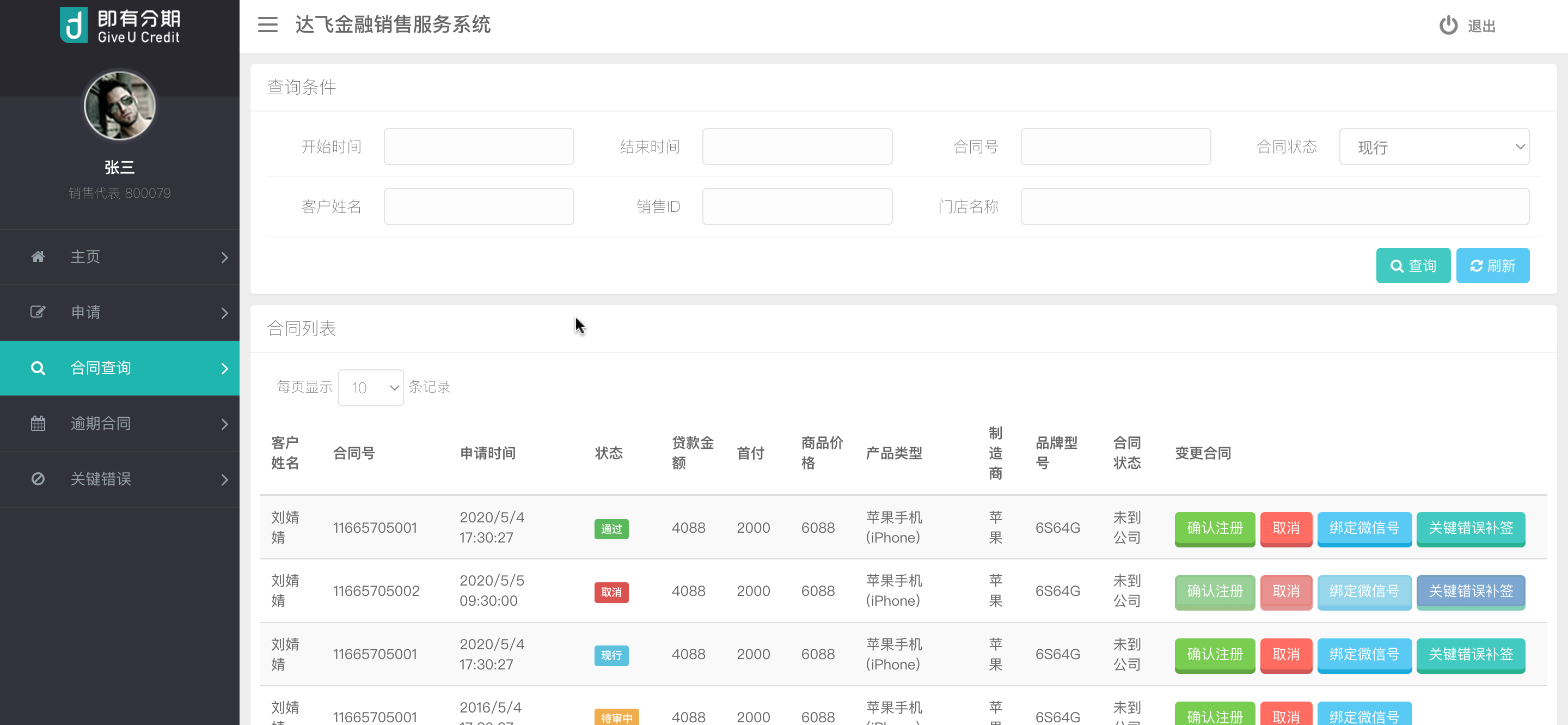
Task: Focus the 门店名称 input field
Action: coord(1275,206)
